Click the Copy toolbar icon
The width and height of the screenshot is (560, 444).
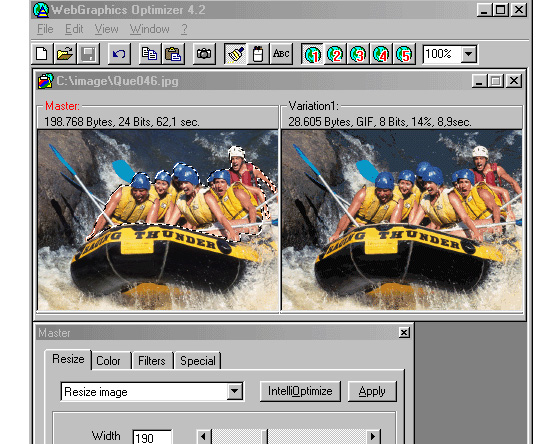[x=150, y=54]
